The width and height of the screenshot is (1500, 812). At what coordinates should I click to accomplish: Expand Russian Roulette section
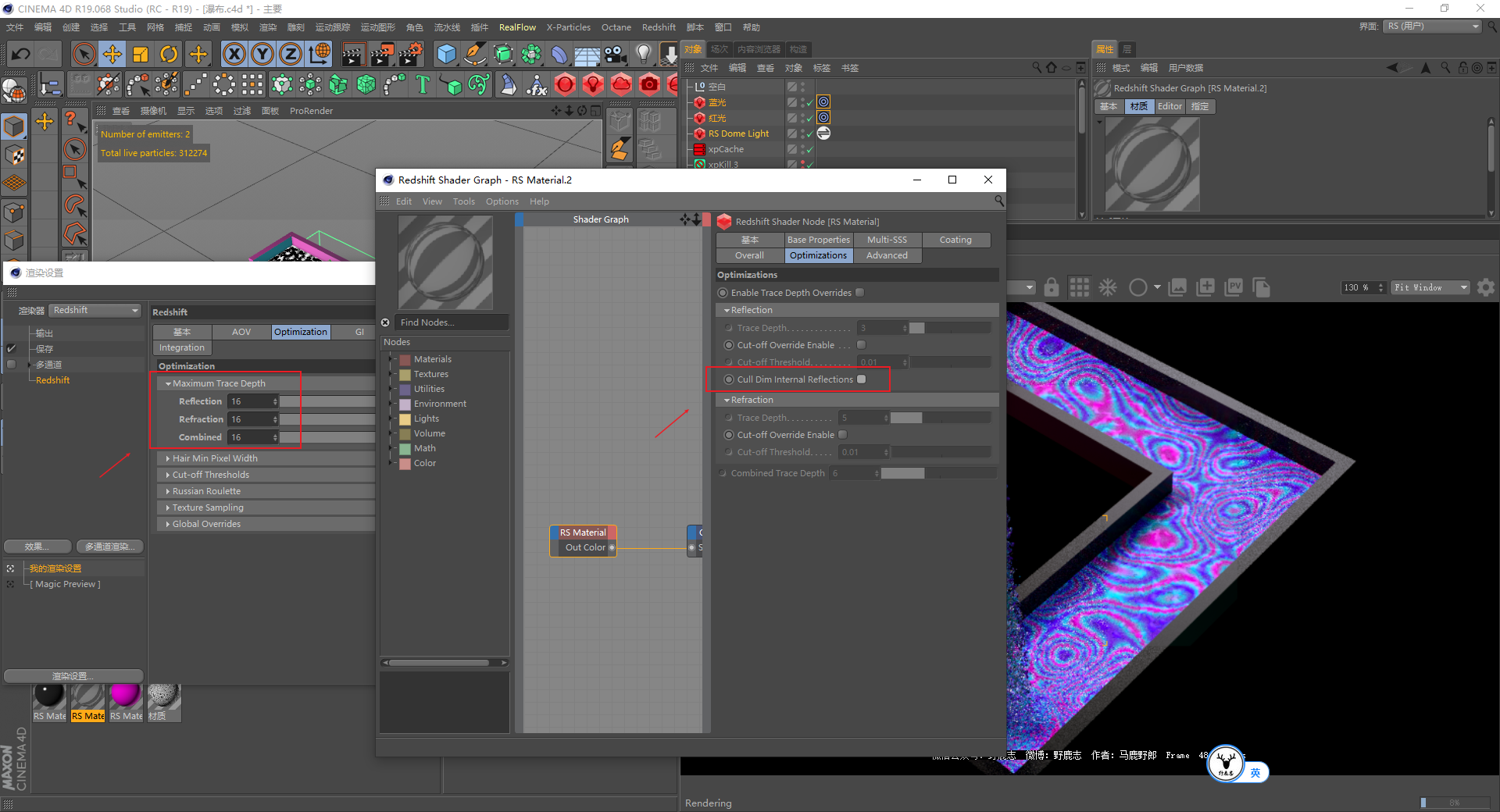pos(206,491)
